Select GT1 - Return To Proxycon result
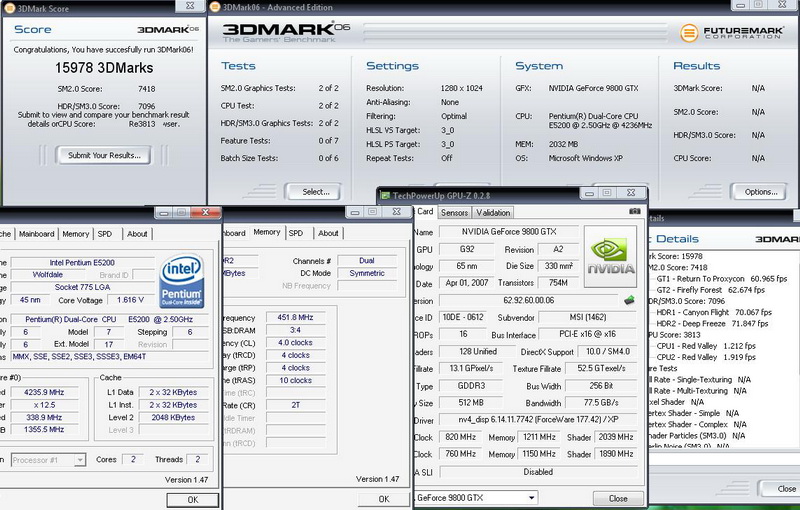This screenshot has height=510, width=800. coord(721,279)
